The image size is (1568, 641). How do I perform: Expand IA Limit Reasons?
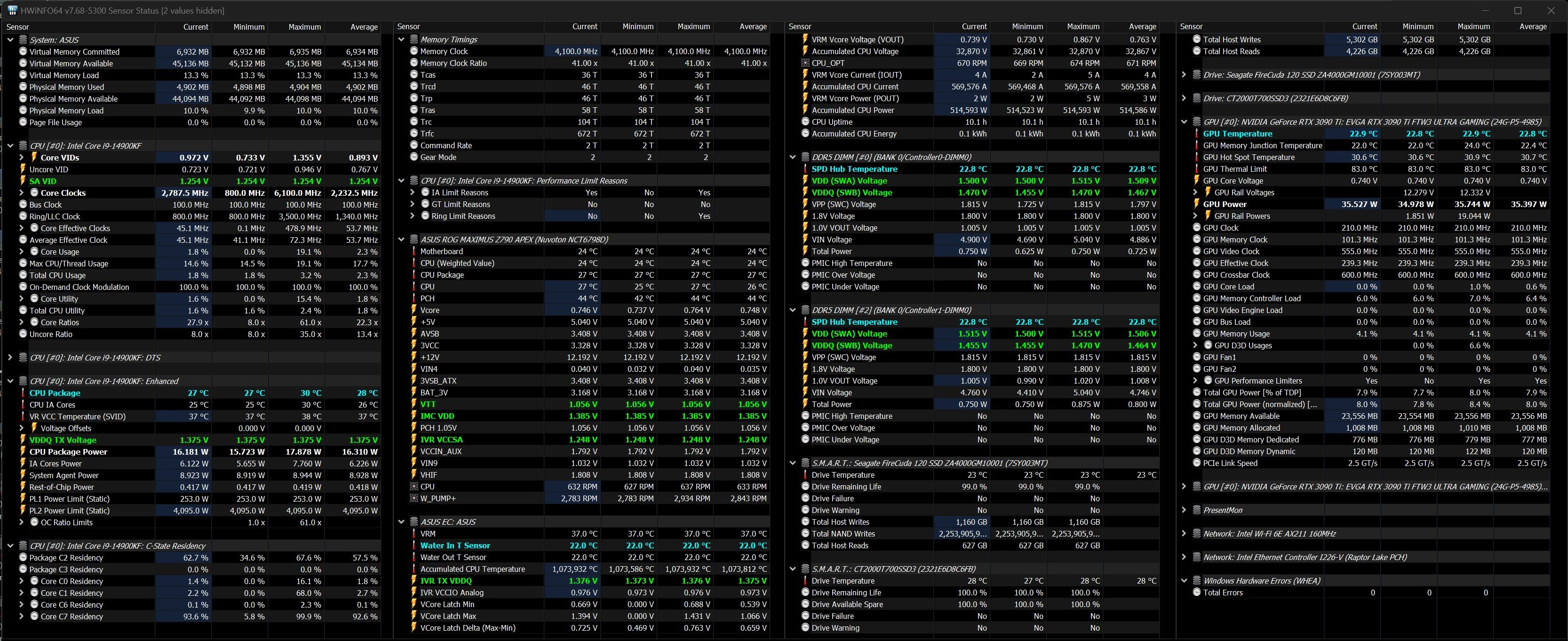click(x=413, y=192)
